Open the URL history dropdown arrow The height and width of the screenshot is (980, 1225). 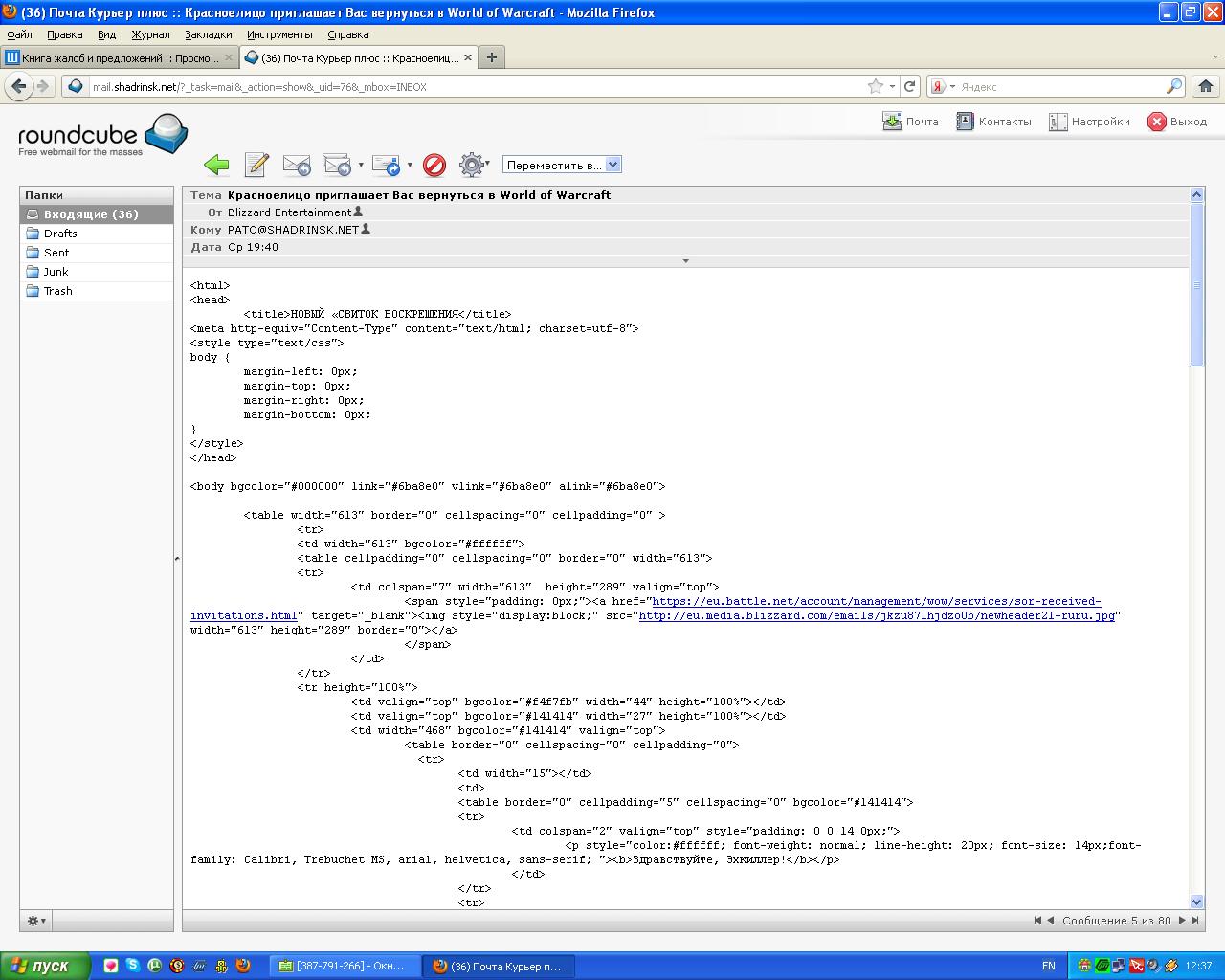(892, 86)
